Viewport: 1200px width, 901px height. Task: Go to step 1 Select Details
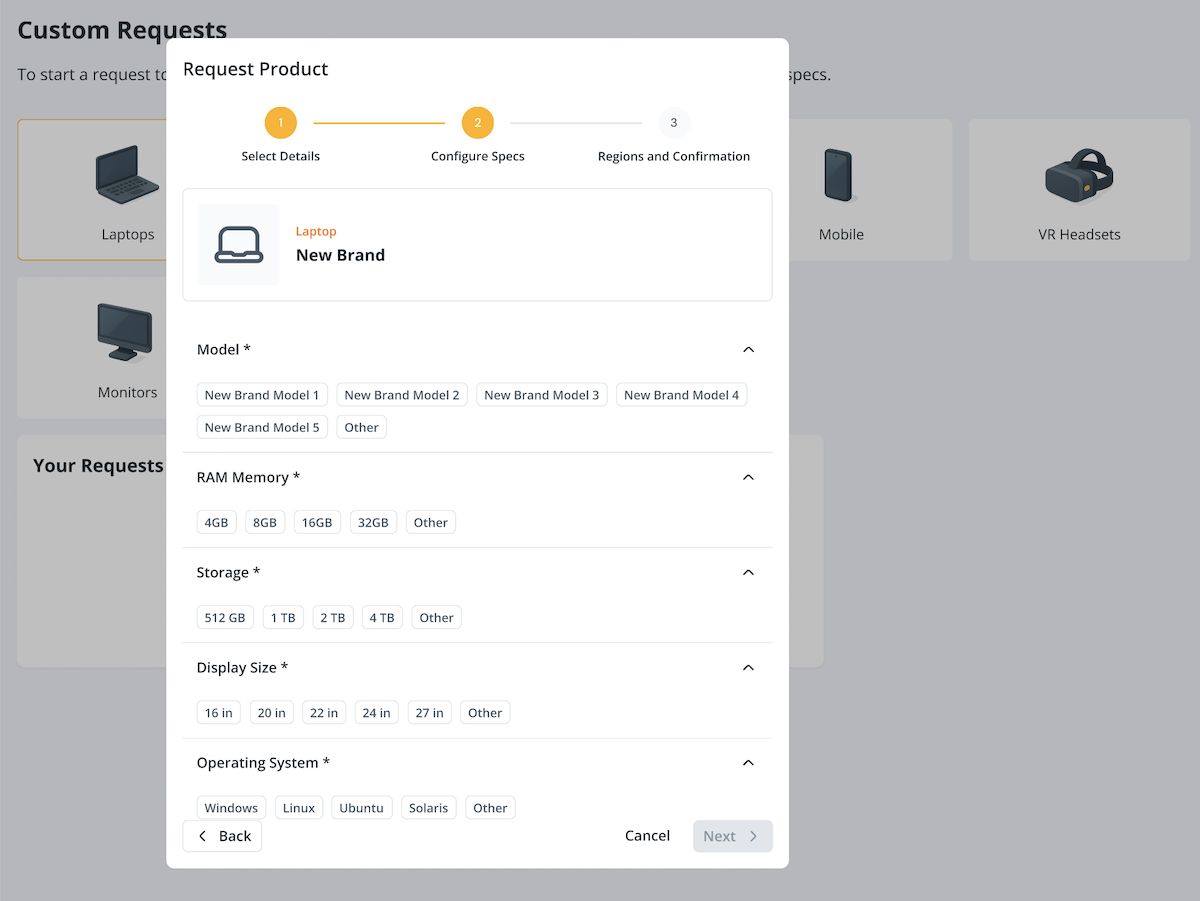281,123
